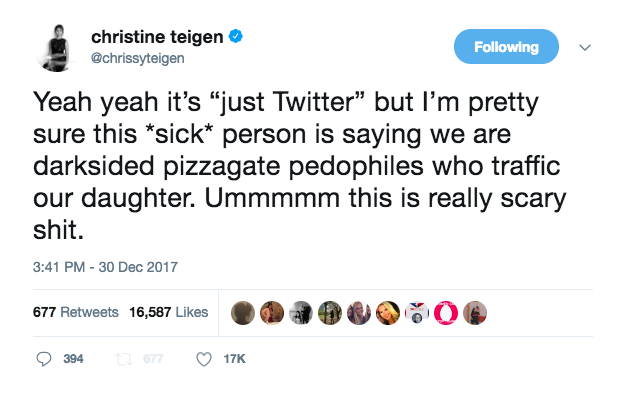Image resolution: width=628 pixels, height=395 pixels.
Task: Click the greyed 677 retweet count
Action: tap(153, 359)
